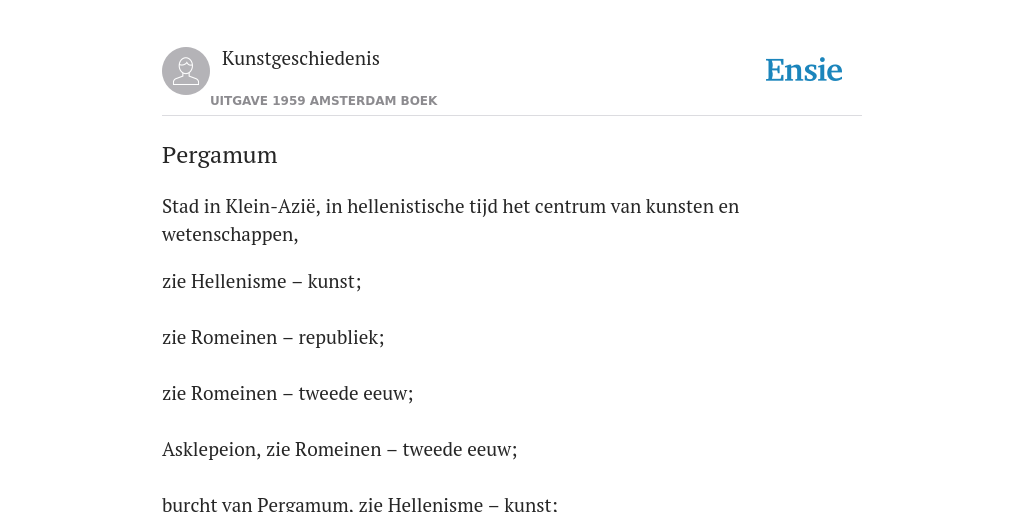This screenshot has width=1024, height=512.
Task: Click the horizontal divider under the header
Action: [x=512, y=116]
